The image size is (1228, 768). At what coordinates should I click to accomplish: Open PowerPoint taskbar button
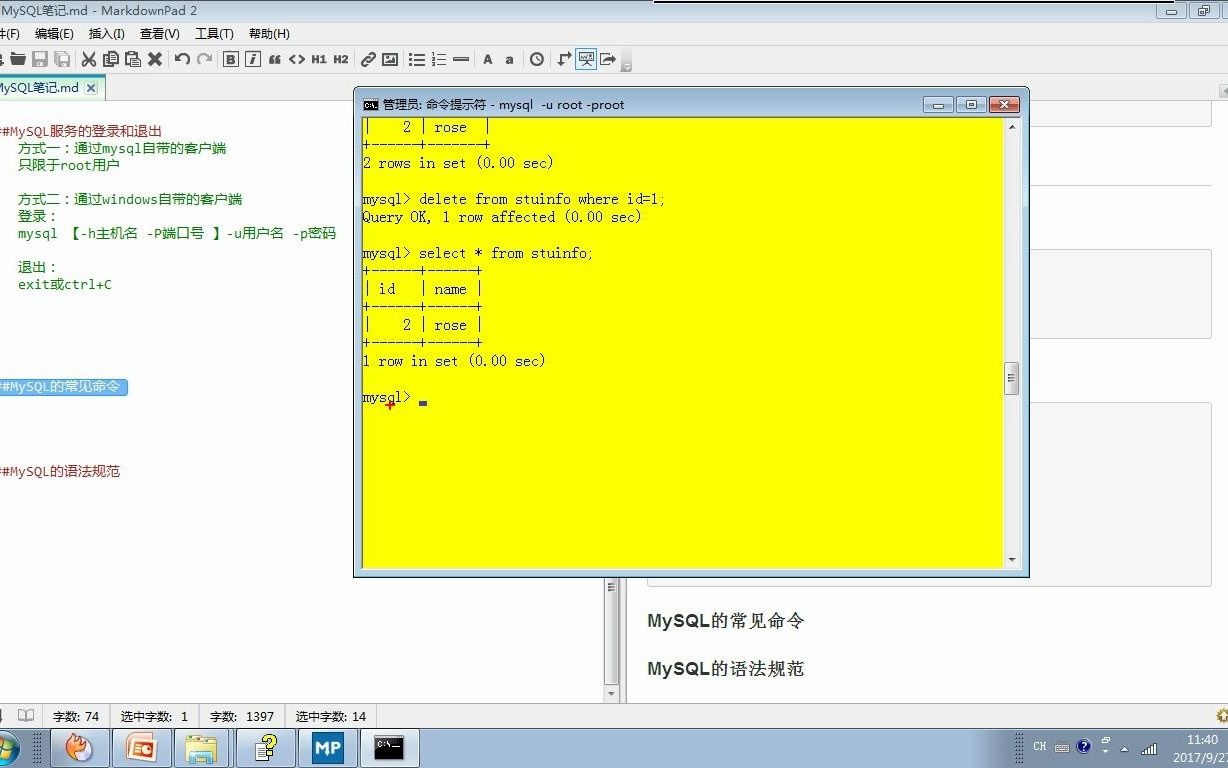[x=141, y=748]
